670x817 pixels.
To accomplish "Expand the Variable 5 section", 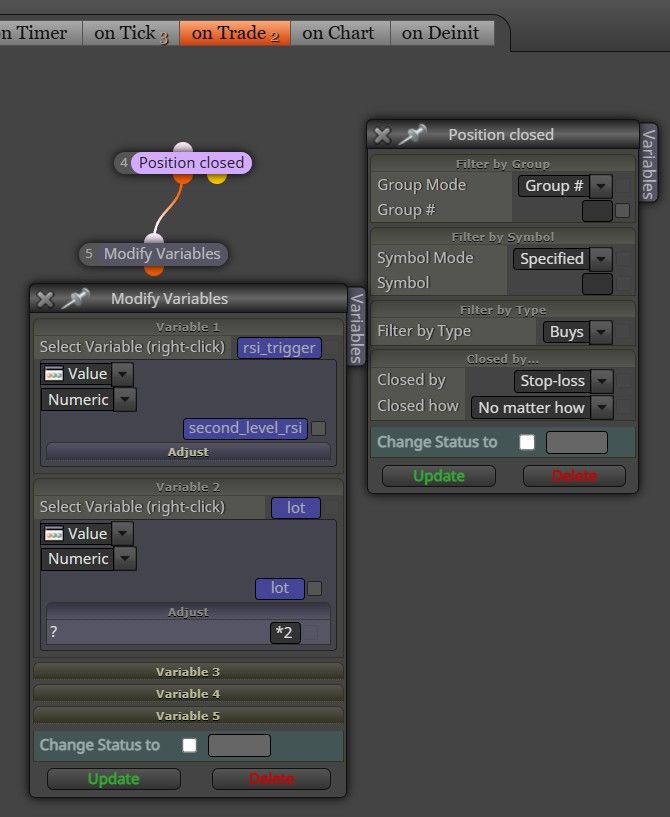I will [188, 715].
